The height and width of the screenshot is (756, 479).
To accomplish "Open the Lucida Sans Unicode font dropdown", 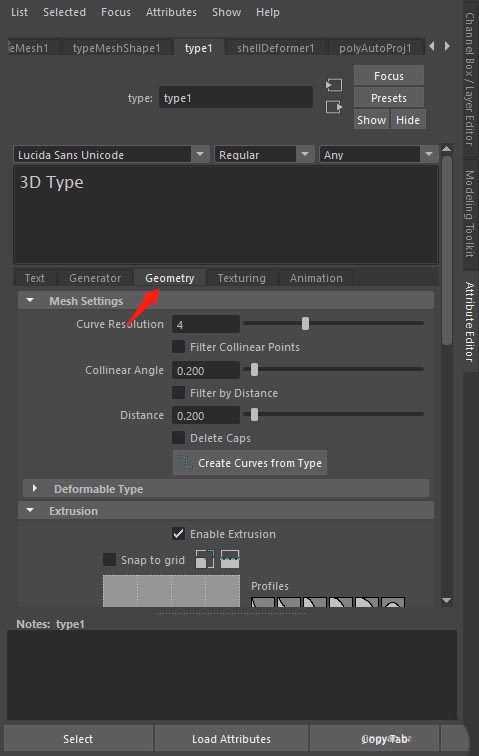I will (111, 155).
